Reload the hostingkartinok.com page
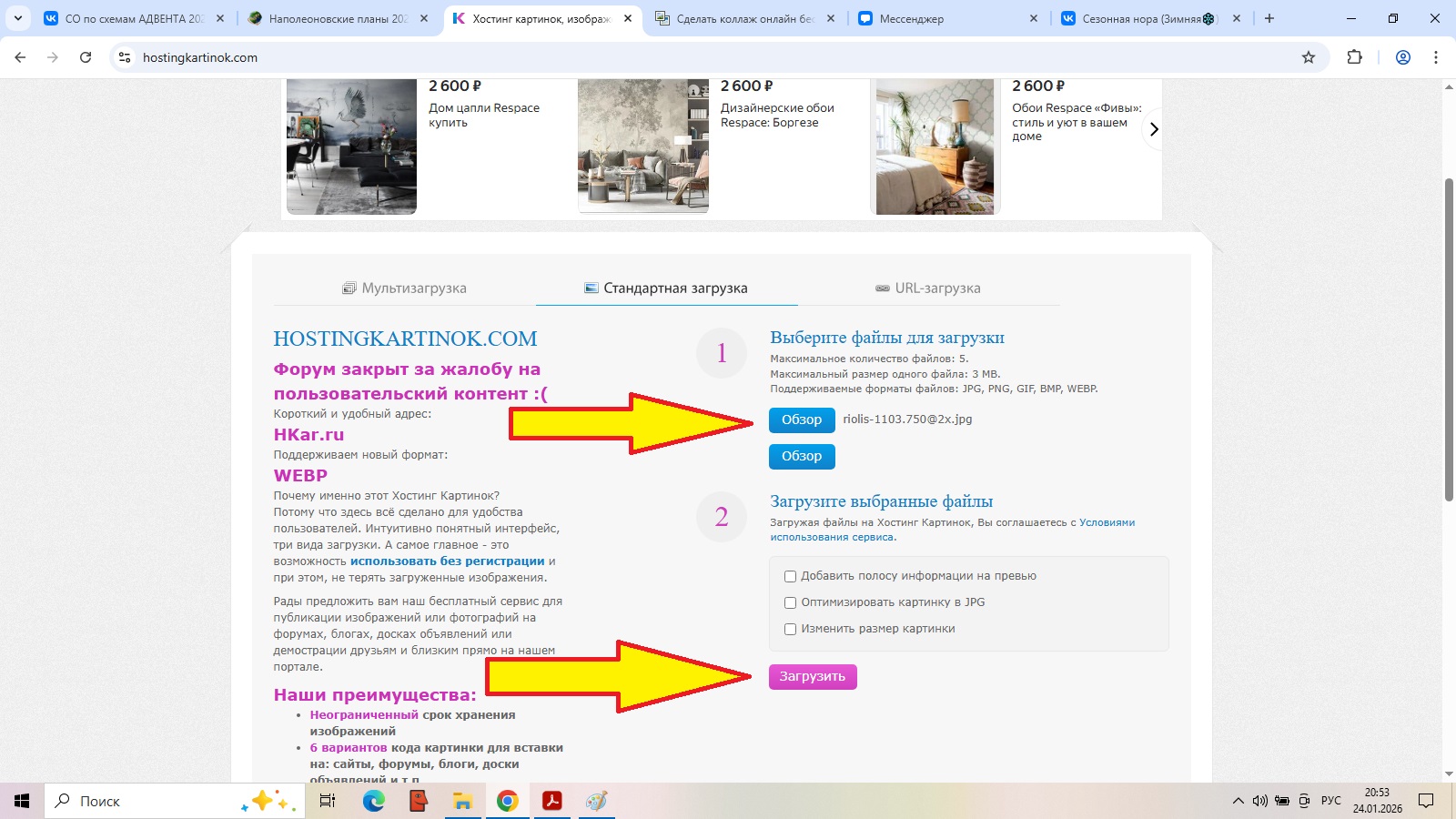 86,57
